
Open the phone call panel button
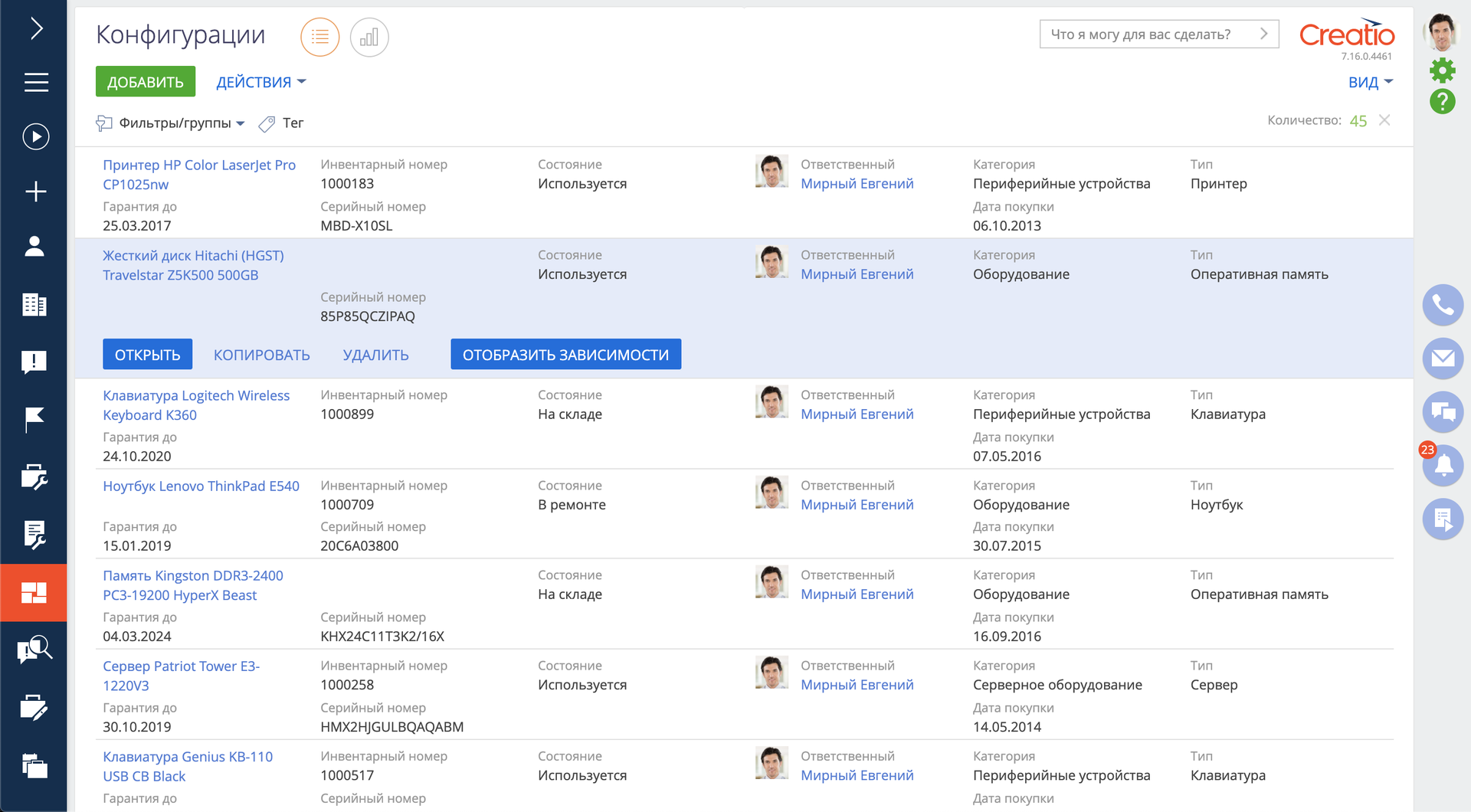tap(1443, 305)
